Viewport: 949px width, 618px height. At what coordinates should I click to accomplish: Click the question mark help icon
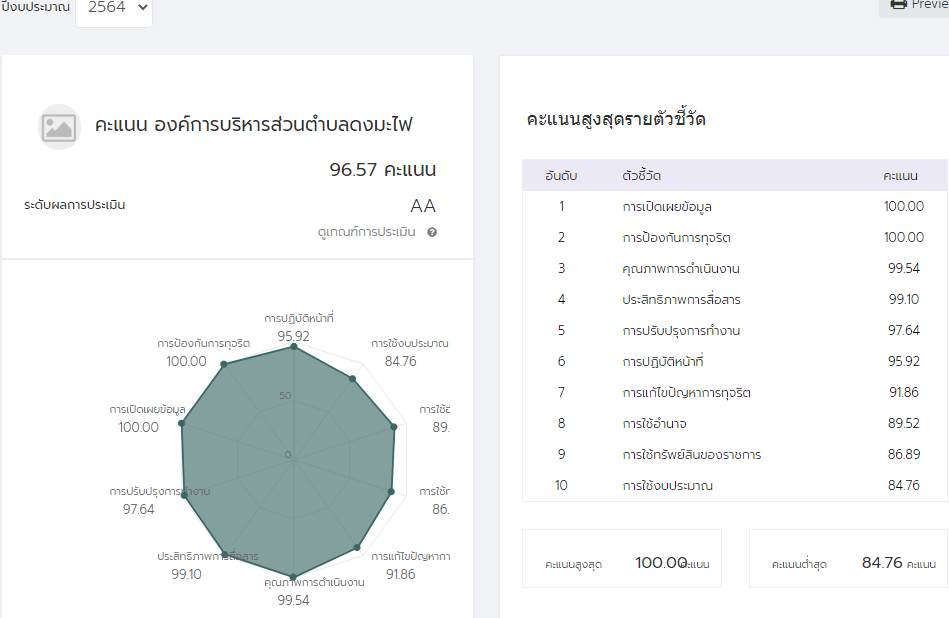(432, 232)
